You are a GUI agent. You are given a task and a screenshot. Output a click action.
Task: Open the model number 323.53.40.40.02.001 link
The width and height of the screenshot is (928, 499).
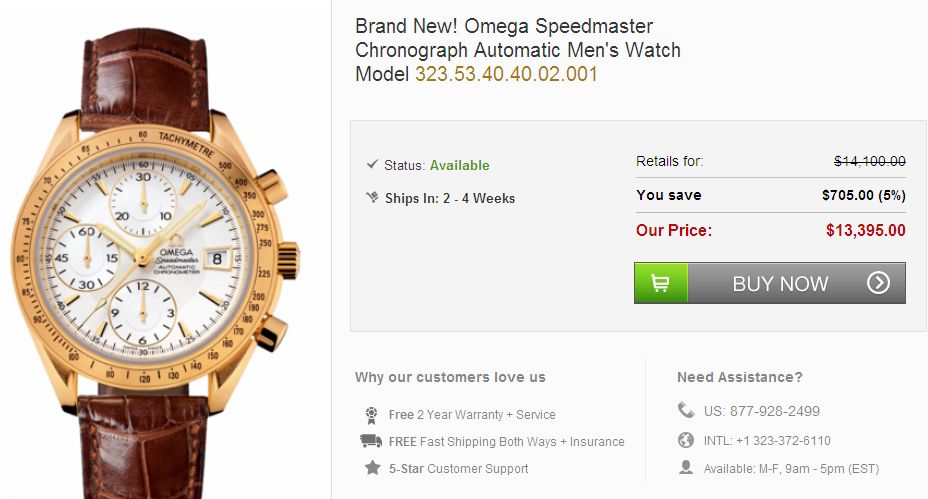[x=506, y=74]
